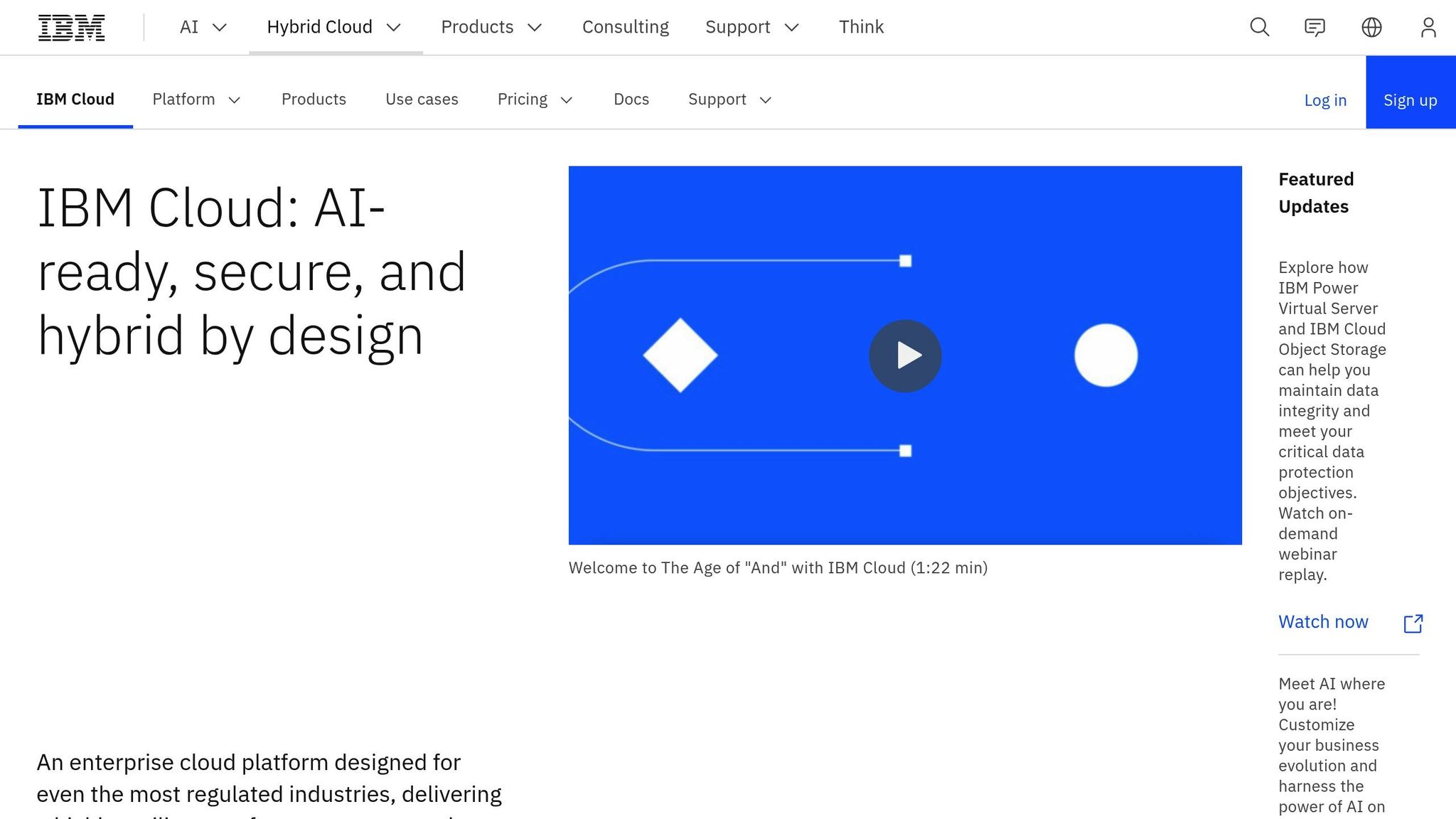Screen dimensions: 1456x819
Task: Click the 'IBM Cloud: AI-ready, secure' headline
Action: (x=251, y=272)
